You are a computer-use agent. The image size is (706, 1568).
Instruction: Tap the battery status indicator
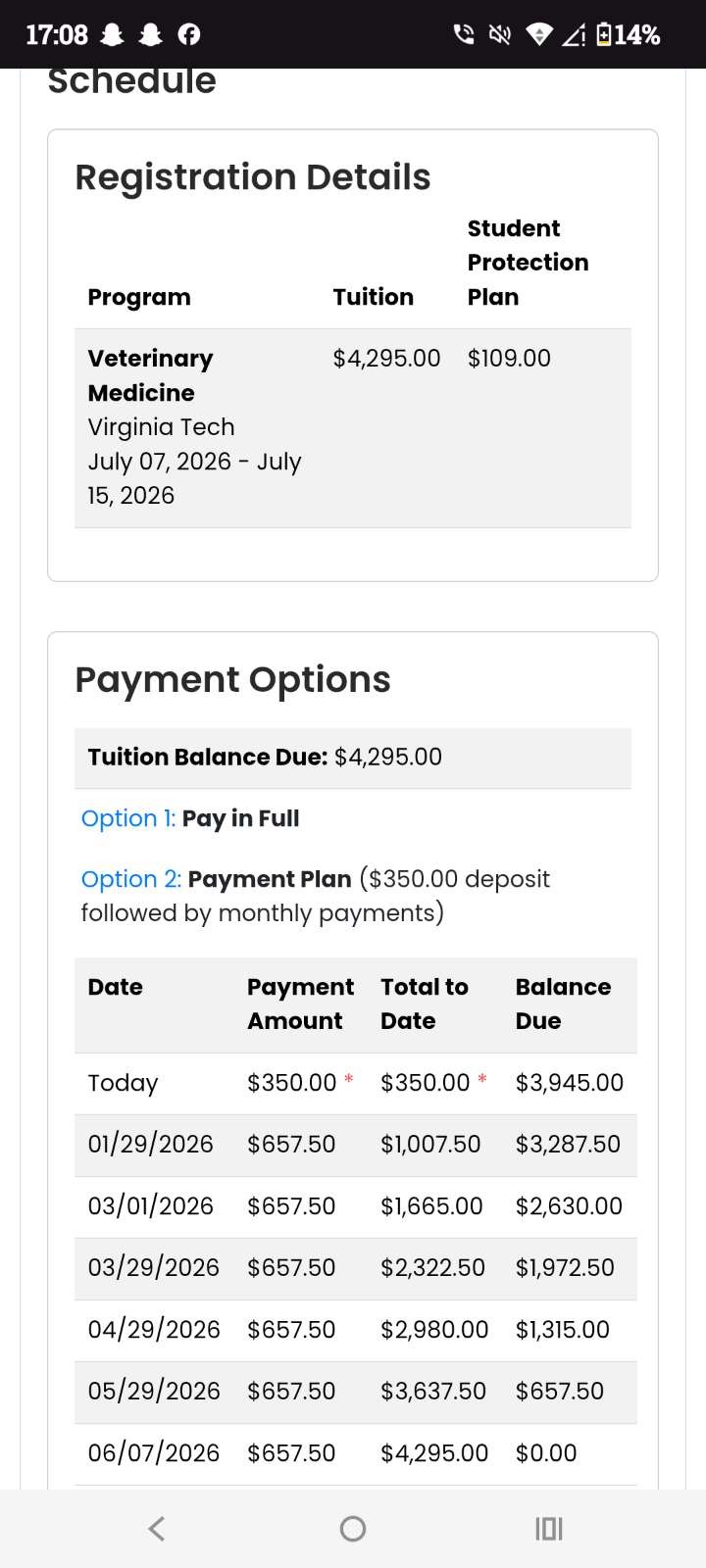point(628,35)
